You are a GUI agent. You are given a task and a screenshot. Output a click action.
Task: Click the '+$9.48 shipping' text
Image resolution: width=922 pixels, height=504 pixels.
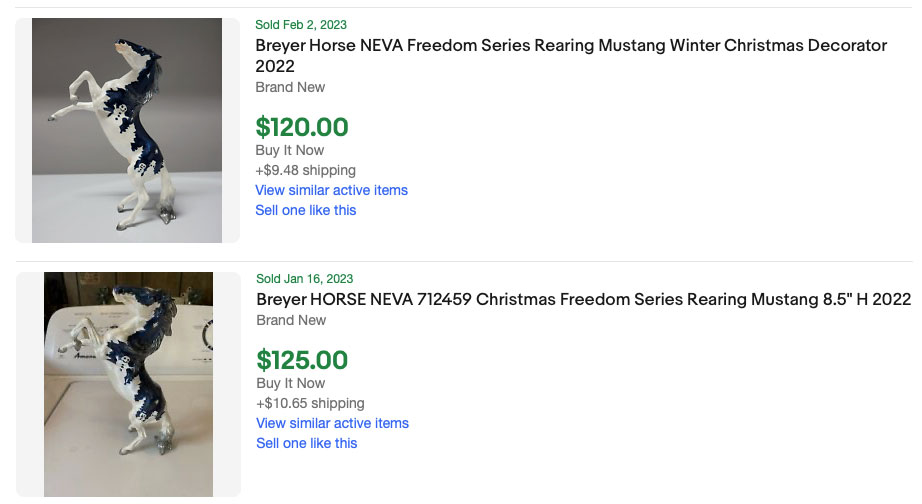click(305, 170)
